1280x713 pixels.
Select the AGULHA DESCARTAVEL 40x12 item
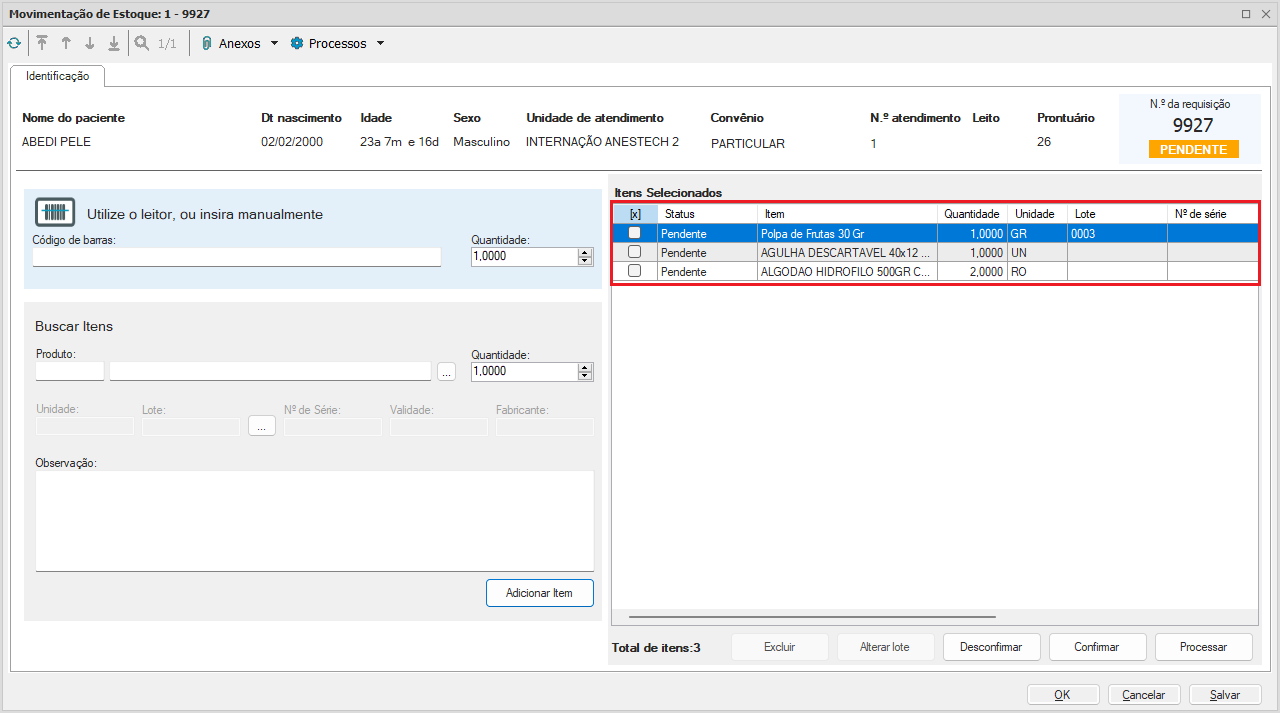pyautogui.click(x=847, y=253)
